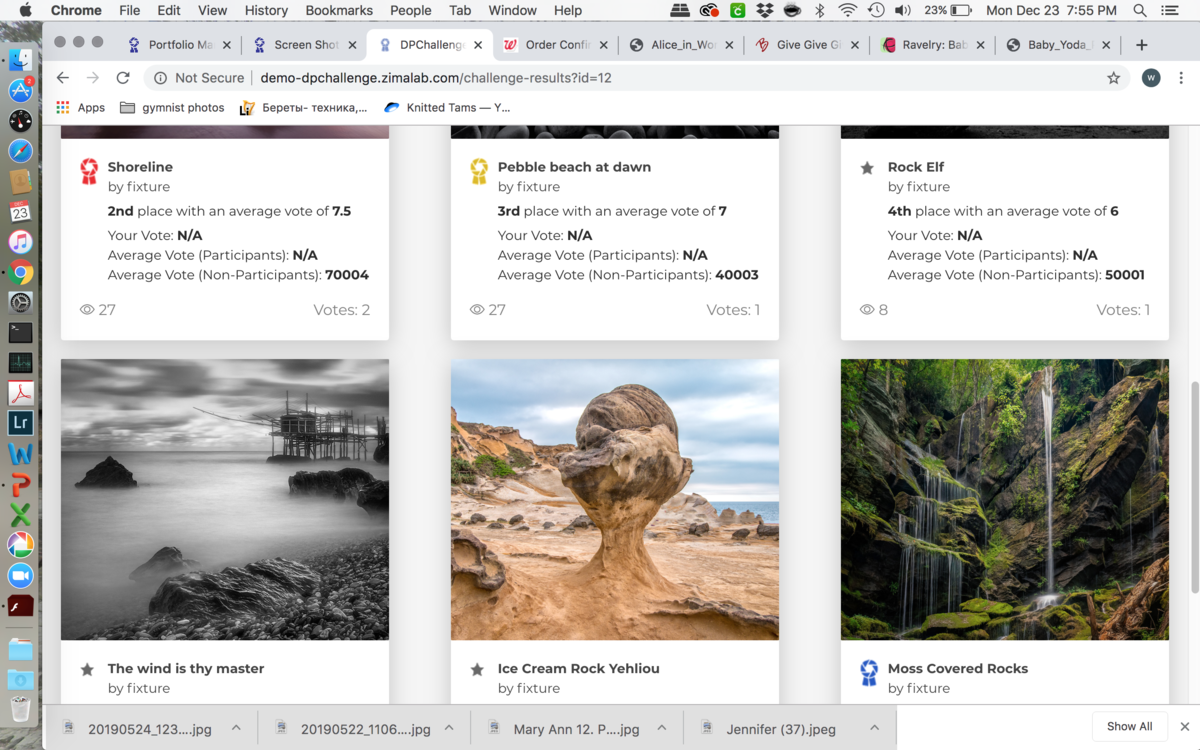Image resolution: width=1200 pixels, height=750 pixels.
Task: Click the star icon beside Ice Cream Rock Yehliou
Action: coord(477,669)
